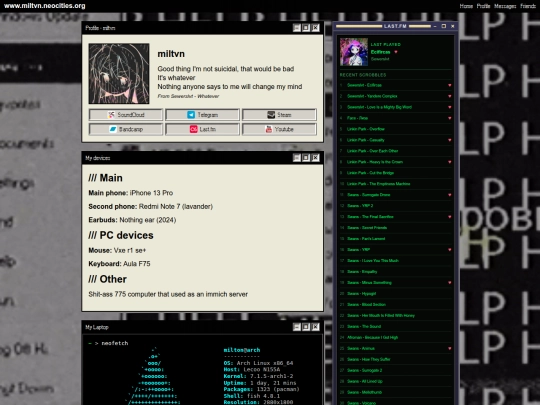Click the heart on scrobble number 16
This screenshot has width=540, height=405.
coord(449,250)
